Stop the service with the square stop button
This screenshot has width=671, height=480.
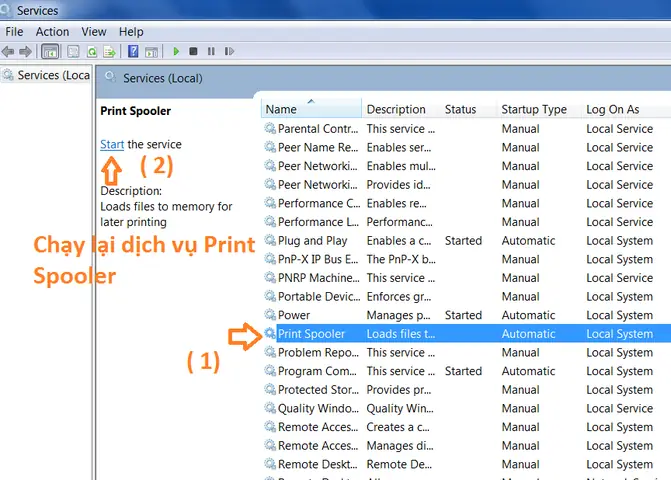193,51
